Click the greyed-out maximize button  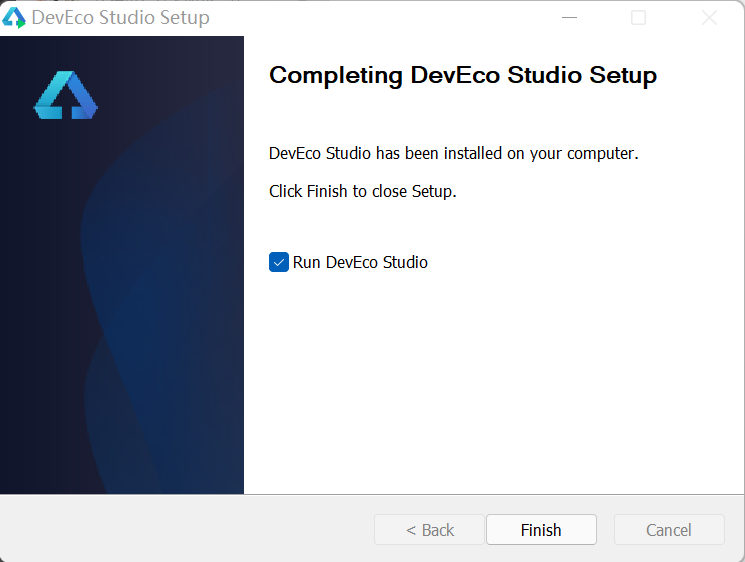[x=638, y=18]
